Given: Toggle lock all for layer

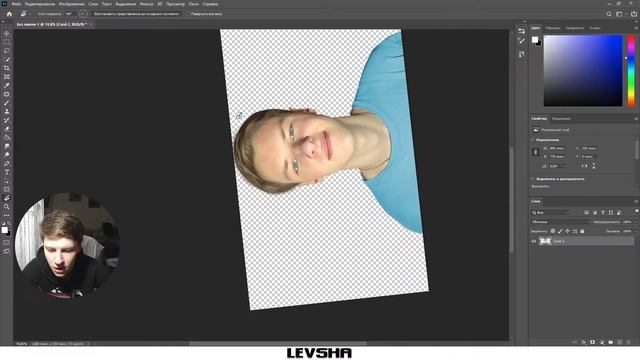Looking at the screenshot, I should point(582,231).
